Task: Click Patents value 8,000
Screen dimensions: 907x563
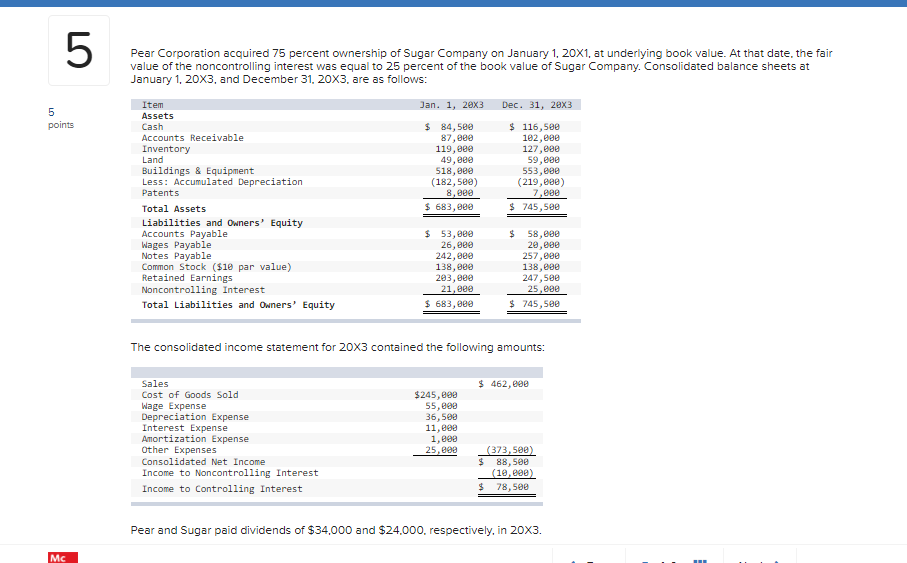Action: click(x=460, y=193)
